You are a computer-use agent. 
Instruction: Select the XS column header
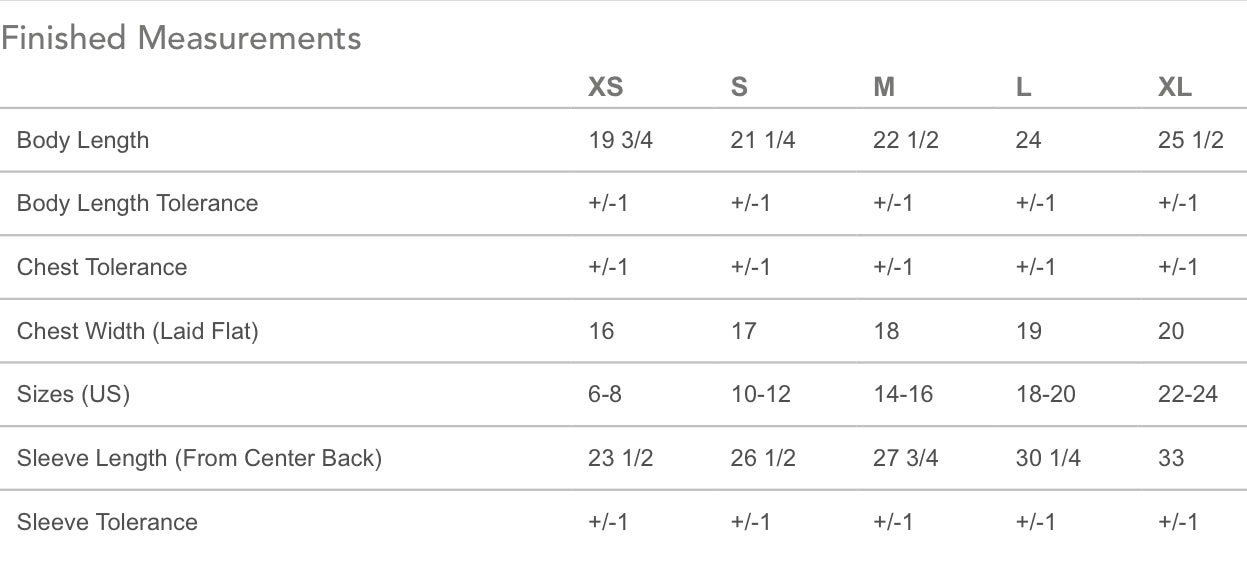pos(605,87)
